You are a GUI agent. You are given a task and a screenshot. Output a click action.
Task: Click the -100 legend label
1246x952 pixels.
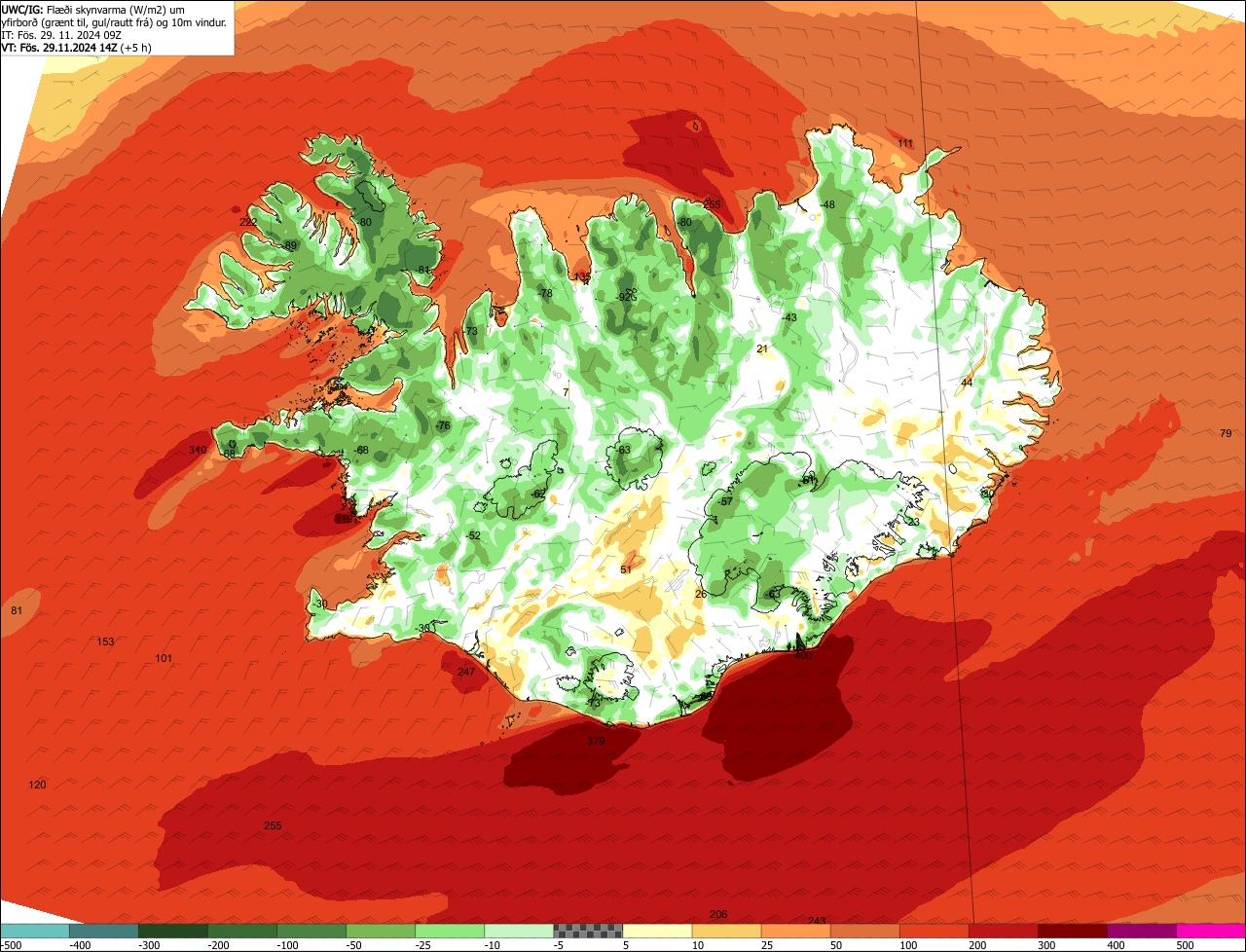tap(289, 944)
